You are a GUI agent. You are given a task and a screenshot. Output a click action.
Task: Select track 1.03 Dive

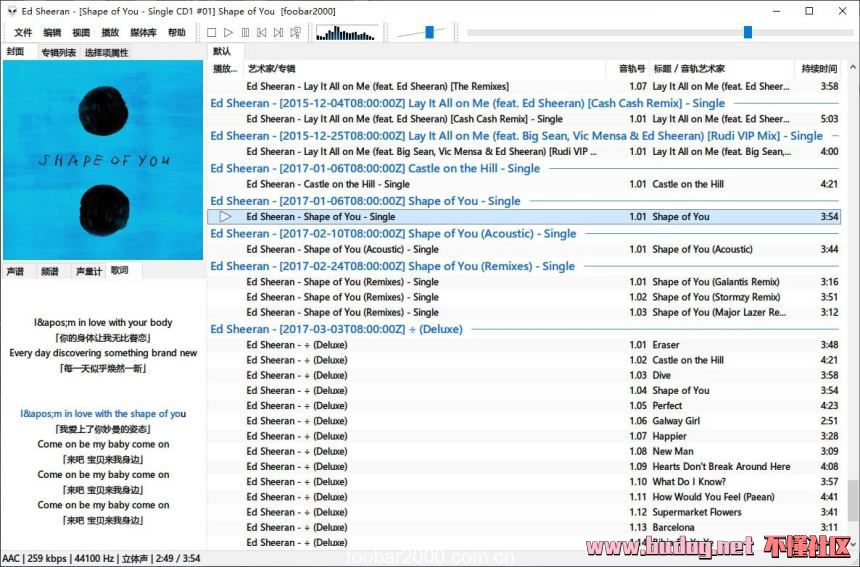click(524, 376)
